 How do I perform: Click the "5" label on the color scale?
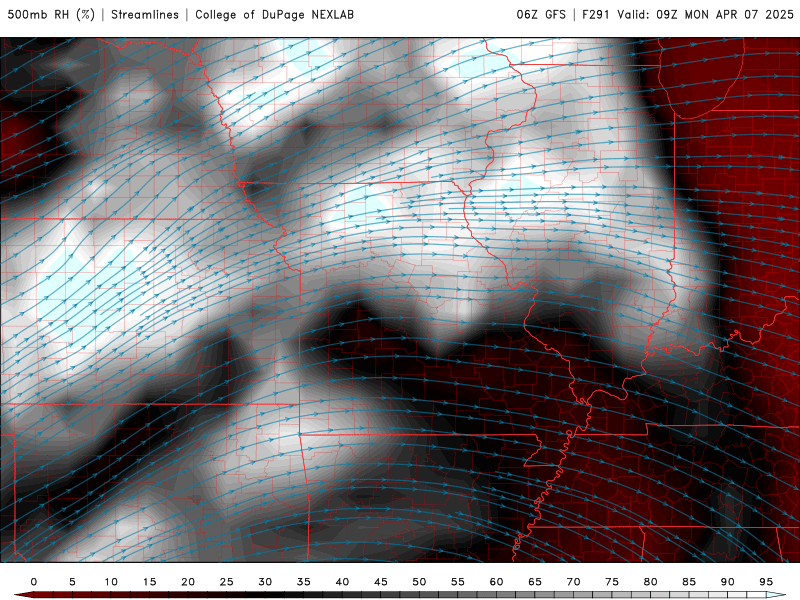(72, 582)
